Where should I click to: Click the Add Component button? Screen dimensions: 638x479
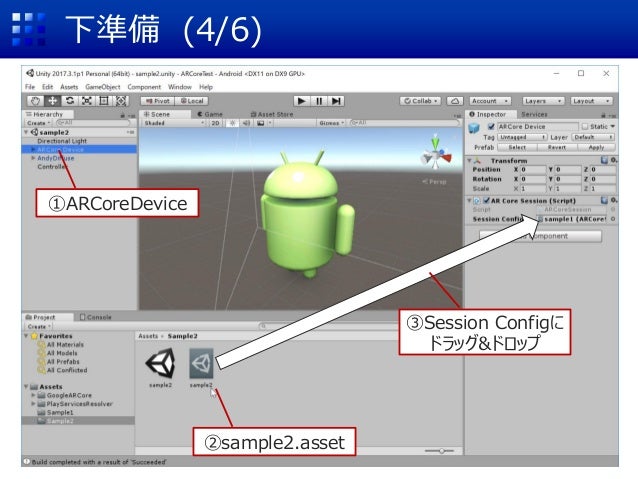coord(540,236)
